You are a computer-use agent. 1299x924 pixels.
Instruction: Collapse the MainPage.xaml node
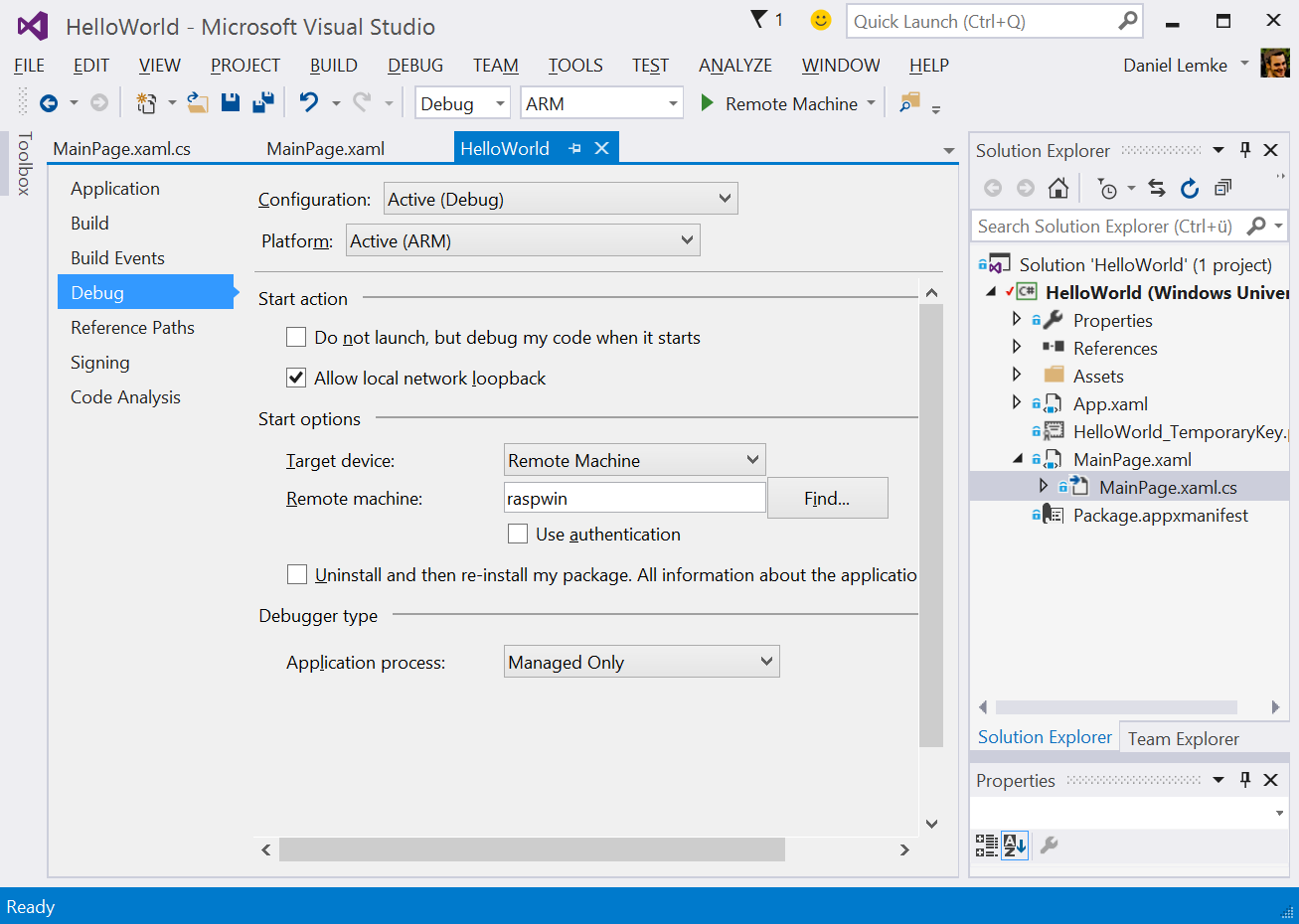tap(1018, 459)
